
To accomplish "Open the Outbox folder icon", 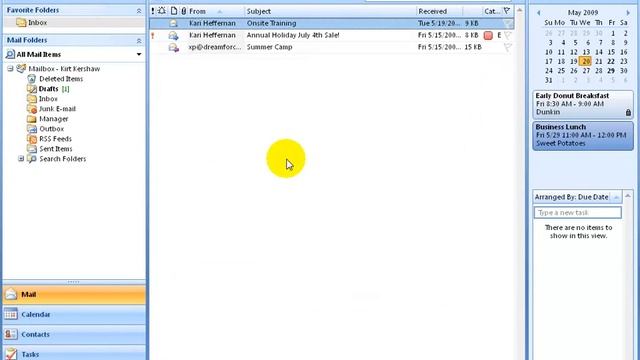I will coord(32,129).
